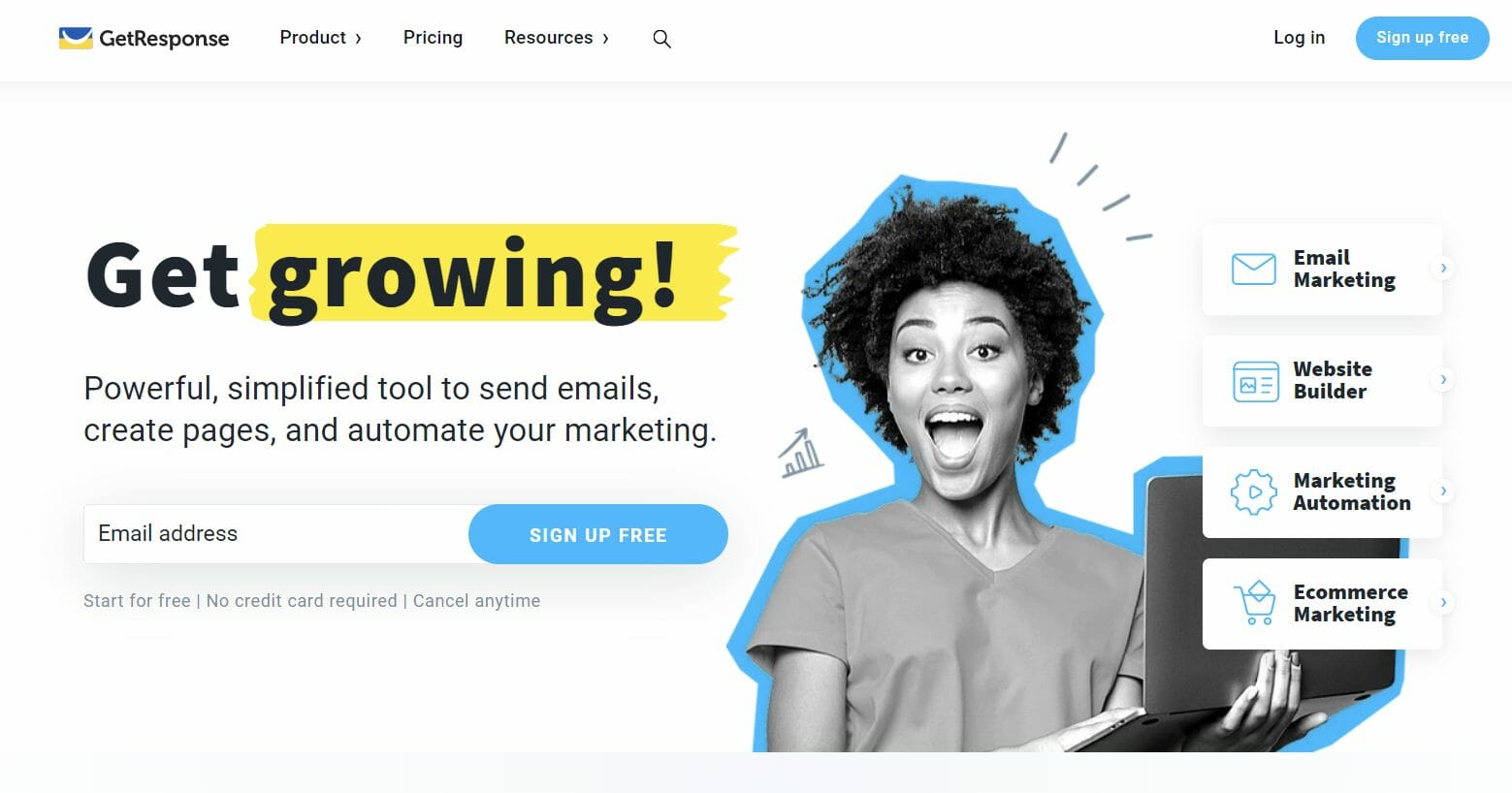Click the Ecommerce Marketing cart icon

(1254, 602)
